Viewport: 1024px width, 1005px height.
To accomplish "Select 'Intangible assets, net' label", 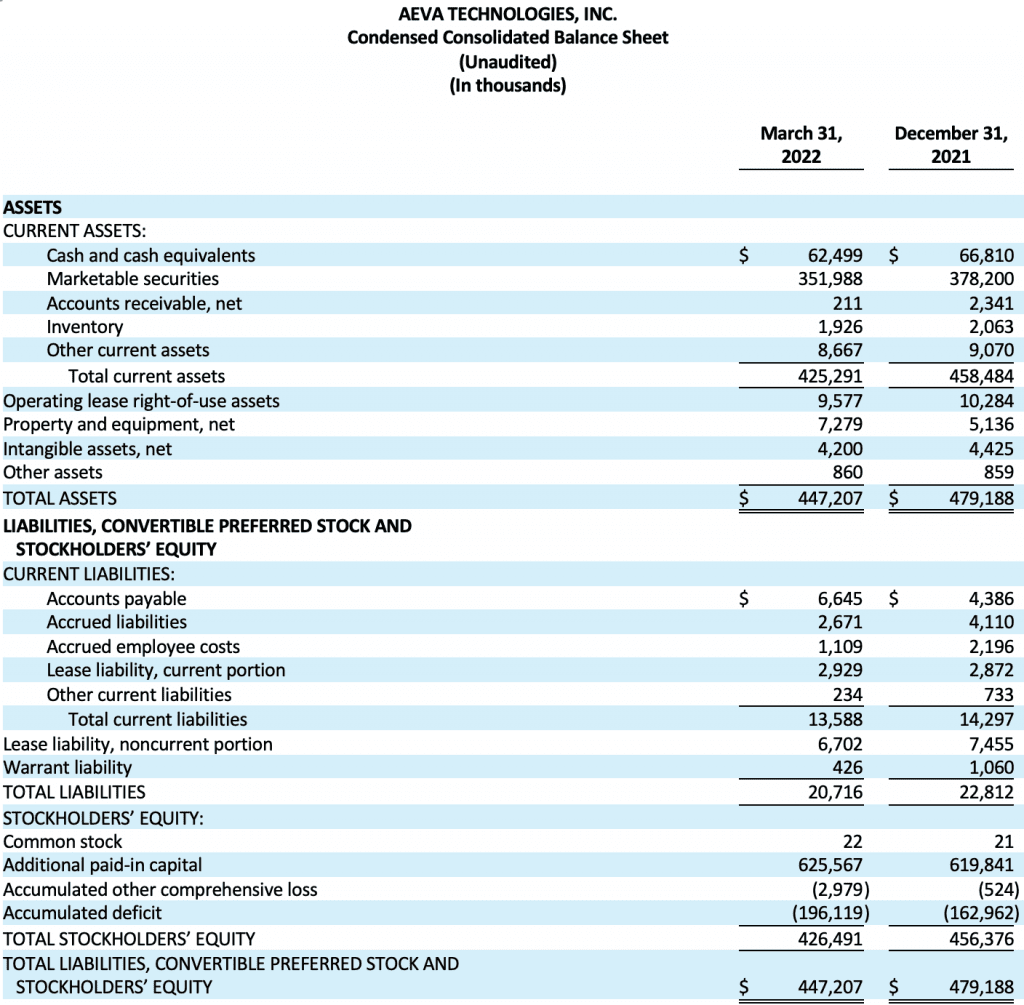I will pyautogui.click(x=88, y=449).
